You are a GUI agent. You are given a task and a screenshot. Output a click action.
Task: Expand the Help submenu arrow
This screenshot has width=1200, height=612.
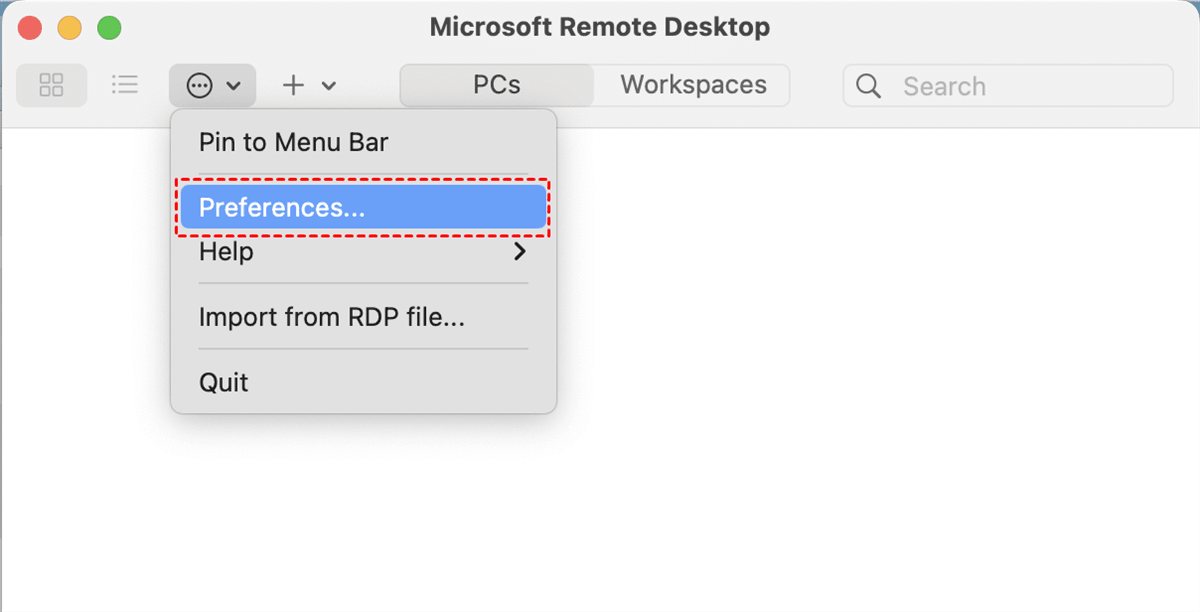click(x=519, y=252)
